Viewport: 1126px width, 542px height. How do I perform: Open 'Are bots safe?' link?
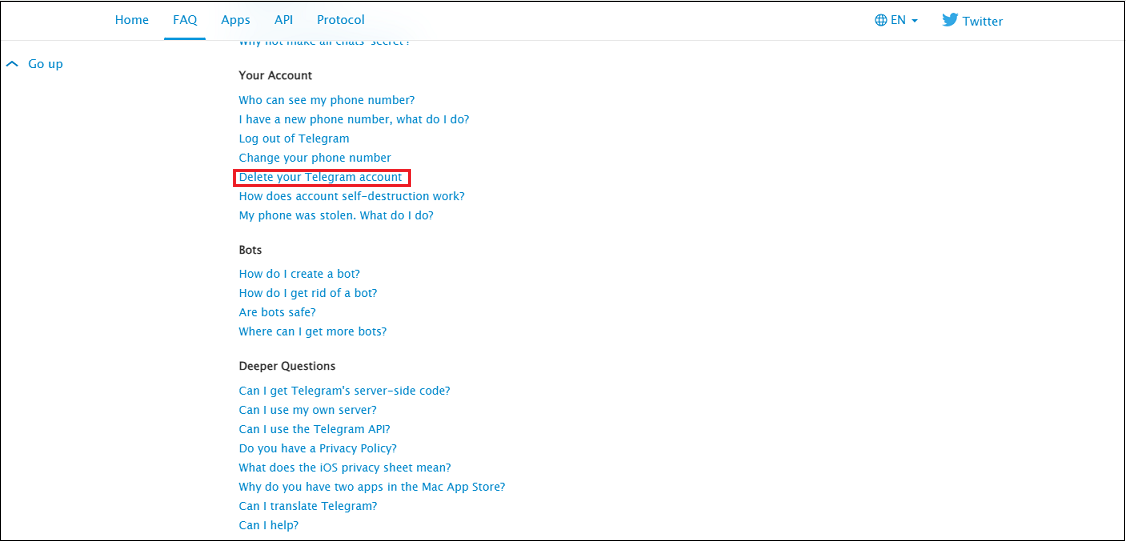tap(277, 312)
